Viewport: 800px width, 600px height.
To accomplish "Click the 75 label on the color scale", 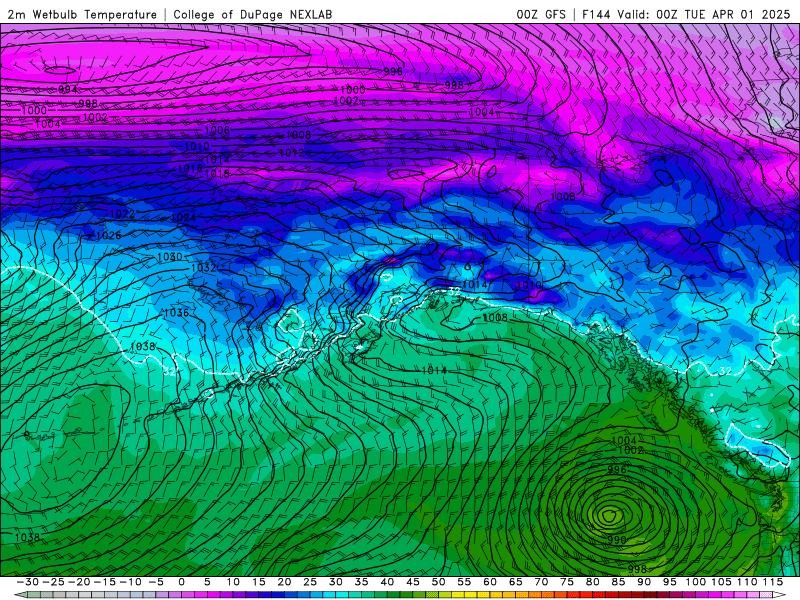I will [x=567, y=582].
